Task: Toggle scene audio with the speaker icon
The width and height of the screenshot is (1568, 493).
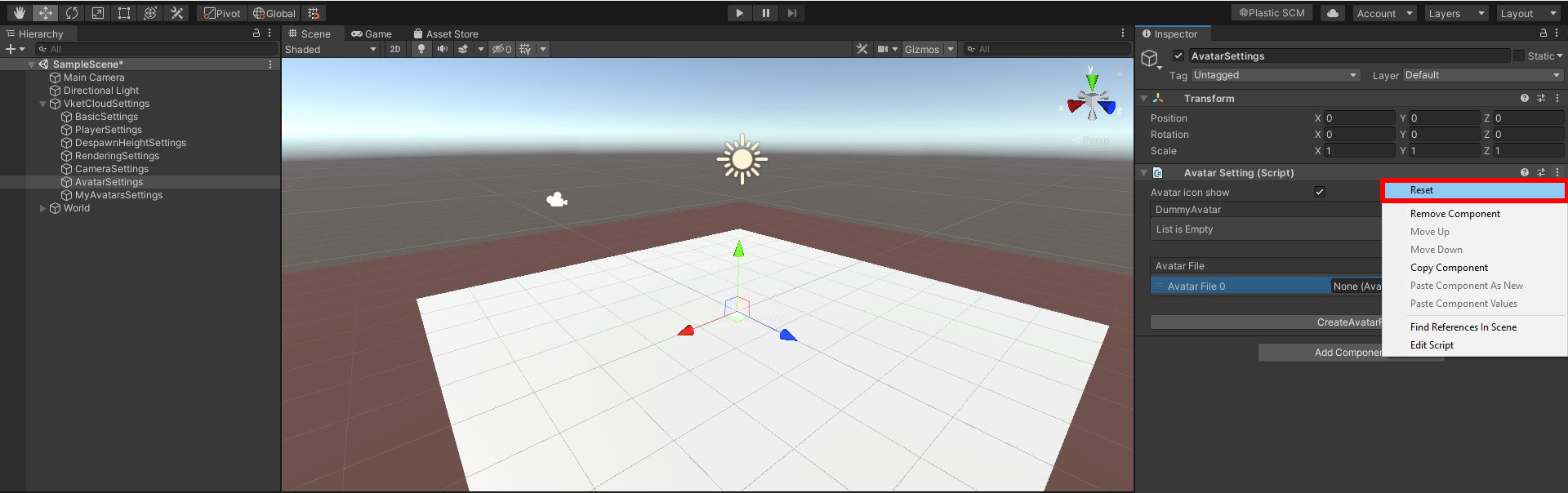Action: pyautogui.click(x=442, y=49)
